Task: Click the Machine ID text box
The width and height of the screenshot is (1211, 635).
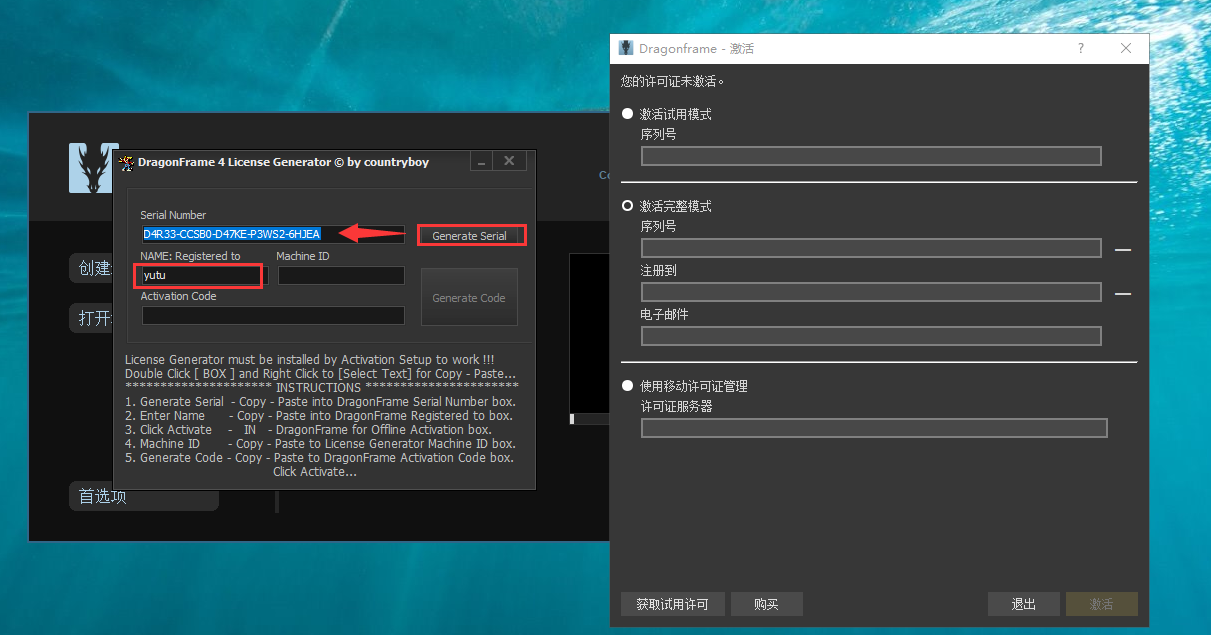Action: 341,276
